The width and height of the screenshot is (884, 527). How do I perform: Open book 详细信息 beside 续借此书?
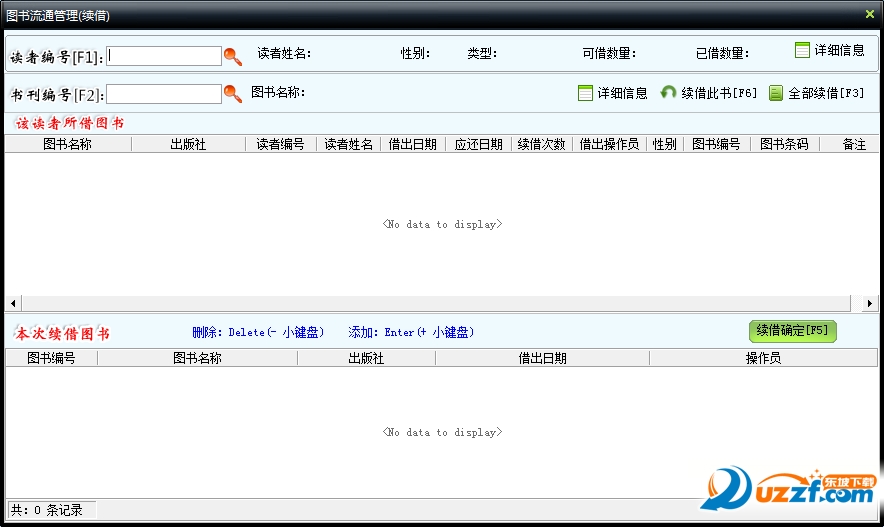(x=613, y=93)
